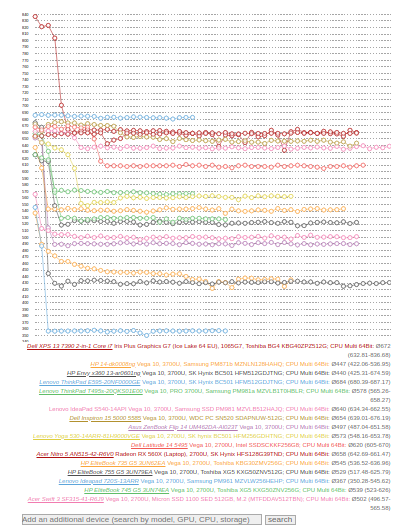
Task: Select 'Intel SSDSCKKF256G8' in Dell Latitude row
Action: 267,445
